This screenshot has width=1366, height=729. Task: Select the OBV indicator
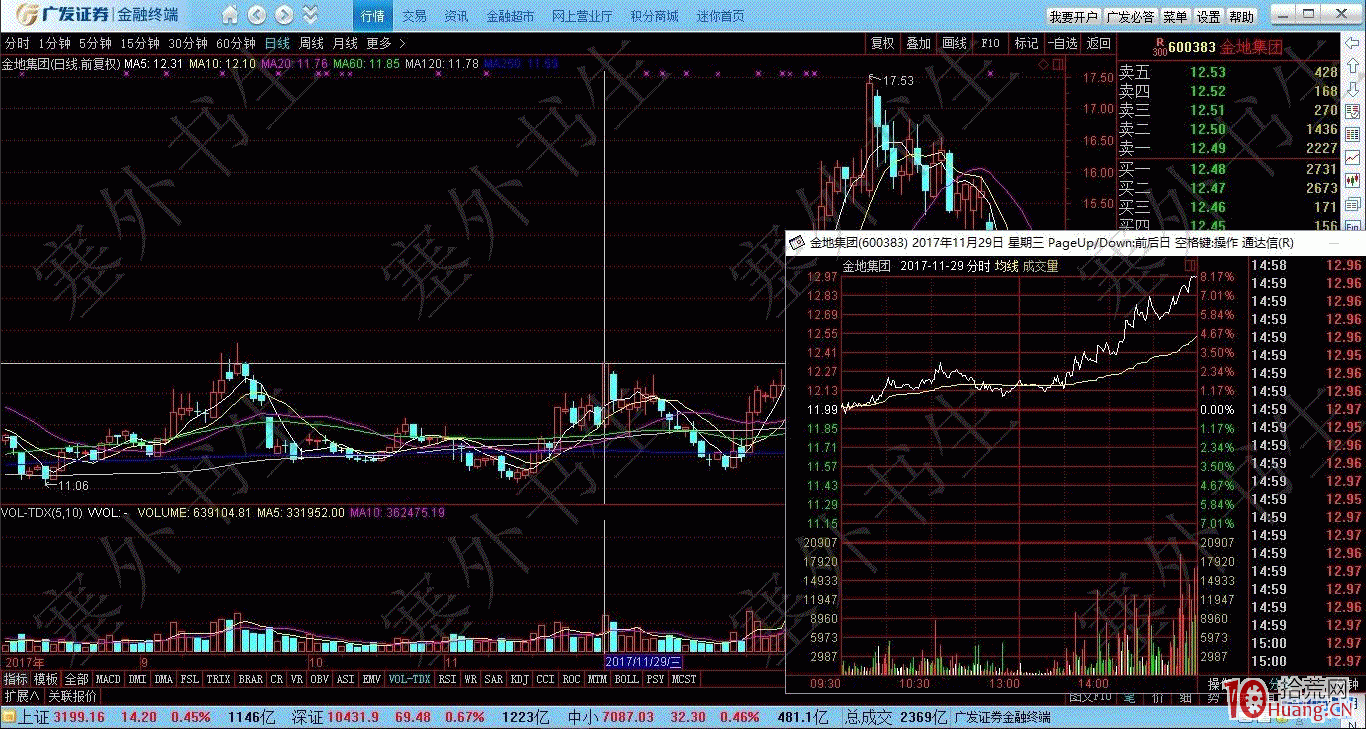tap(319, 679)
